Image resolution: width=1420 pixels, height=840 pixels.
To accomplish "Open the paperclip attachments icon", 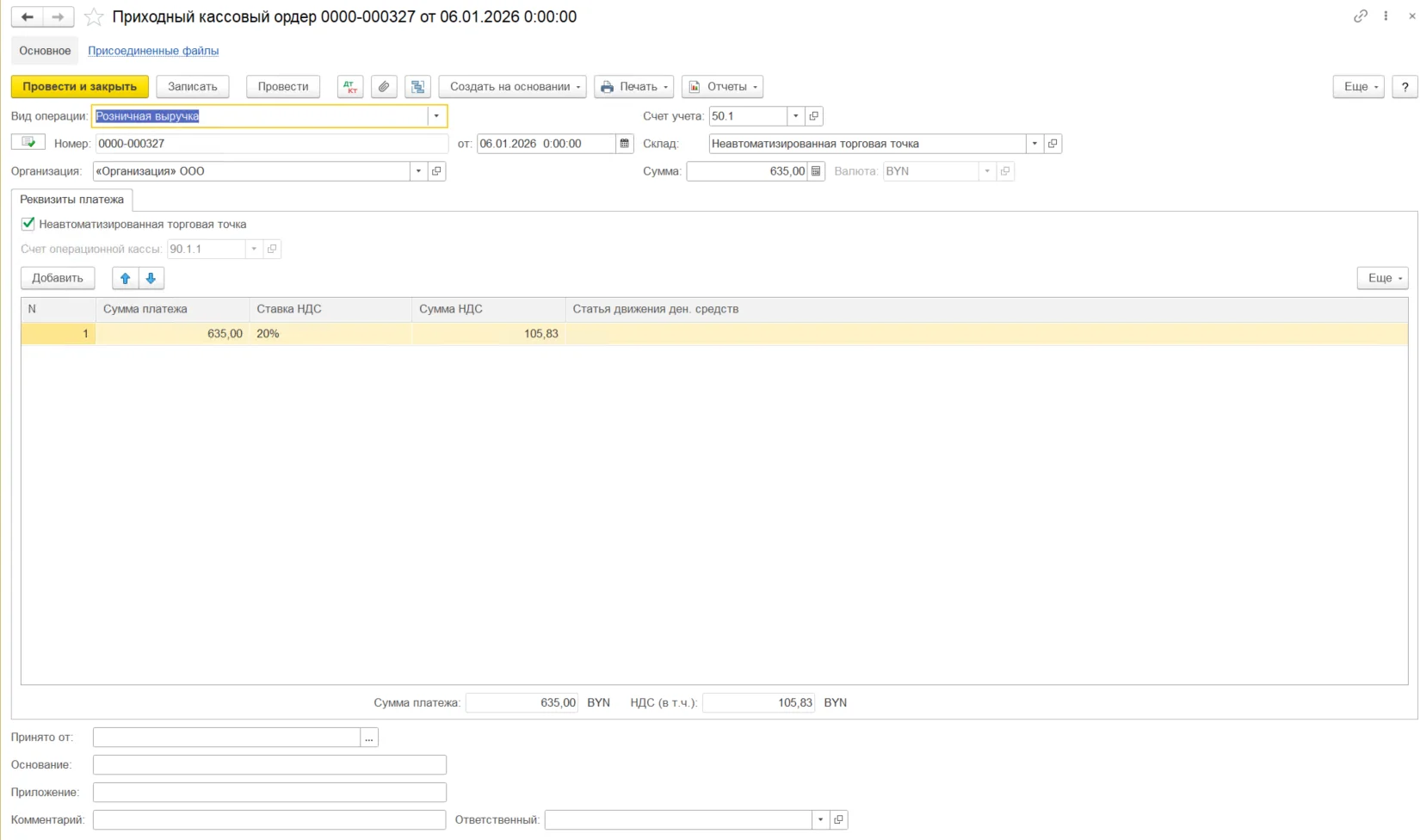I will point(384,87).
